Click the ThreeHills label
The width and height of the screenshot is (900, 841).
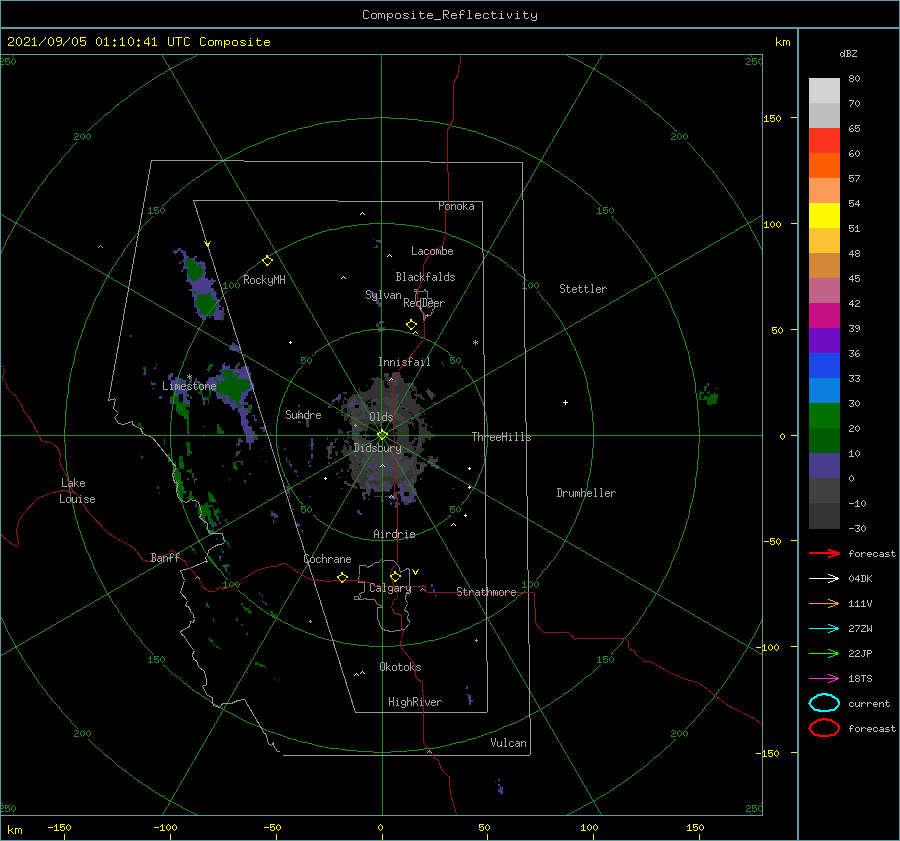pos(502,437)
